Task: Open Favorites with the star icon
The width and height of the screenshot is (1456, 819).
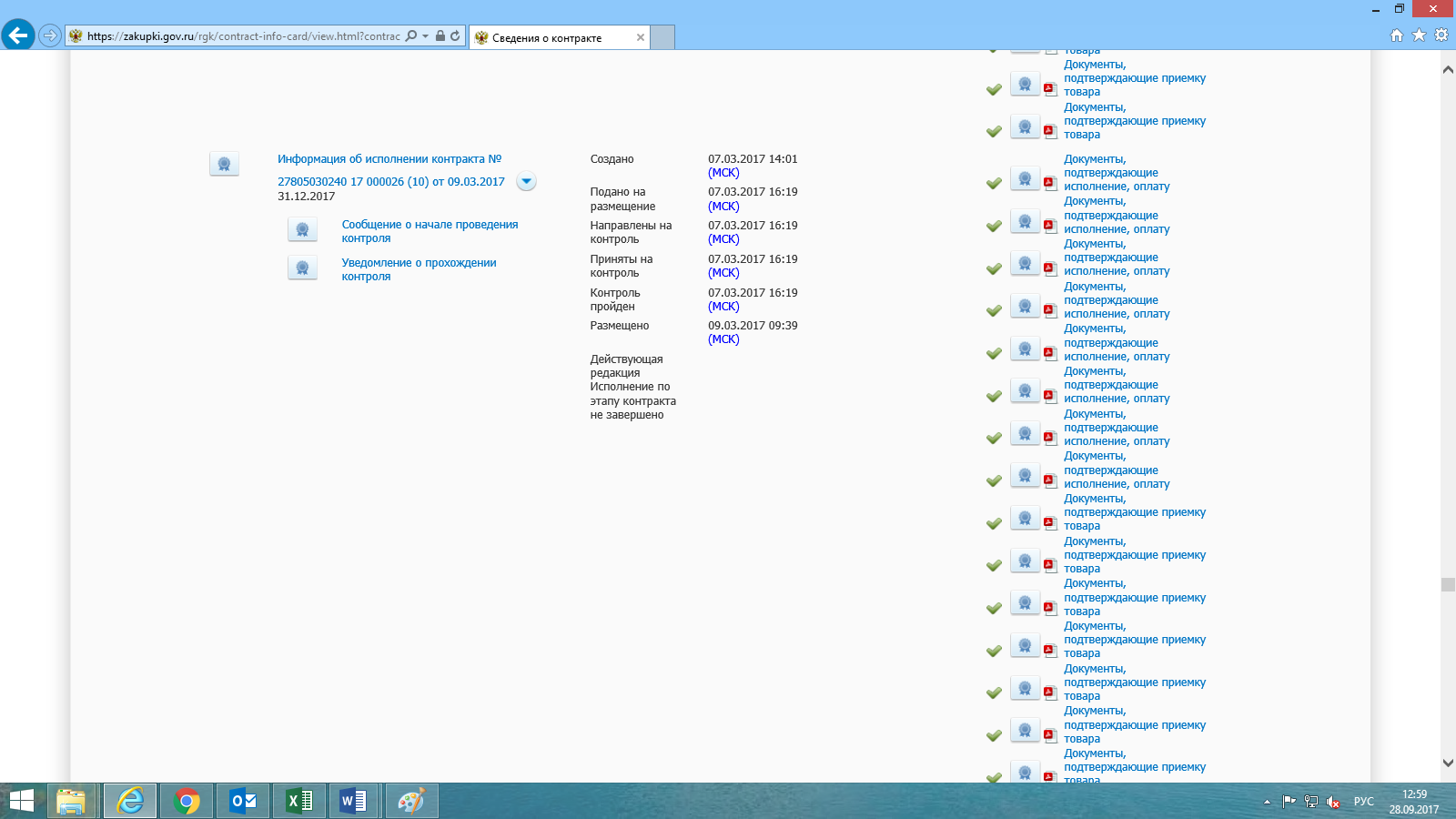Action: pos(1419,35)
